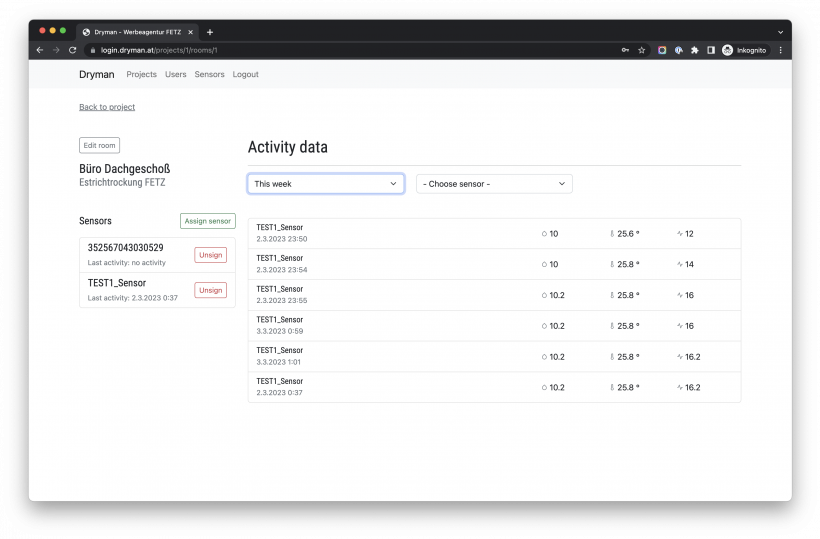Go back using the browser back arrow
Image resolution: width=820 pixels, height=539 pixels.
tap(40, 50)
